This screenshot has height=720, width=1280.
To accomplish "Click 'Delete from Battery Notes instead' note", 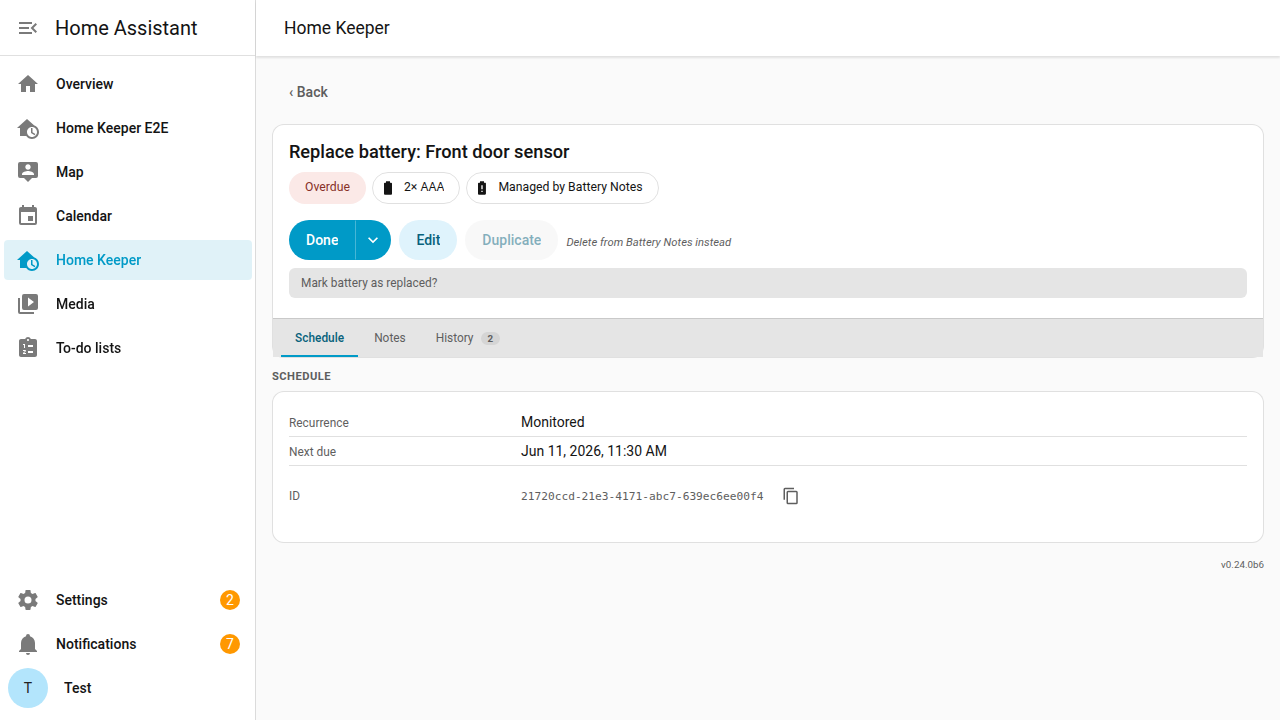I will [648, 242].
